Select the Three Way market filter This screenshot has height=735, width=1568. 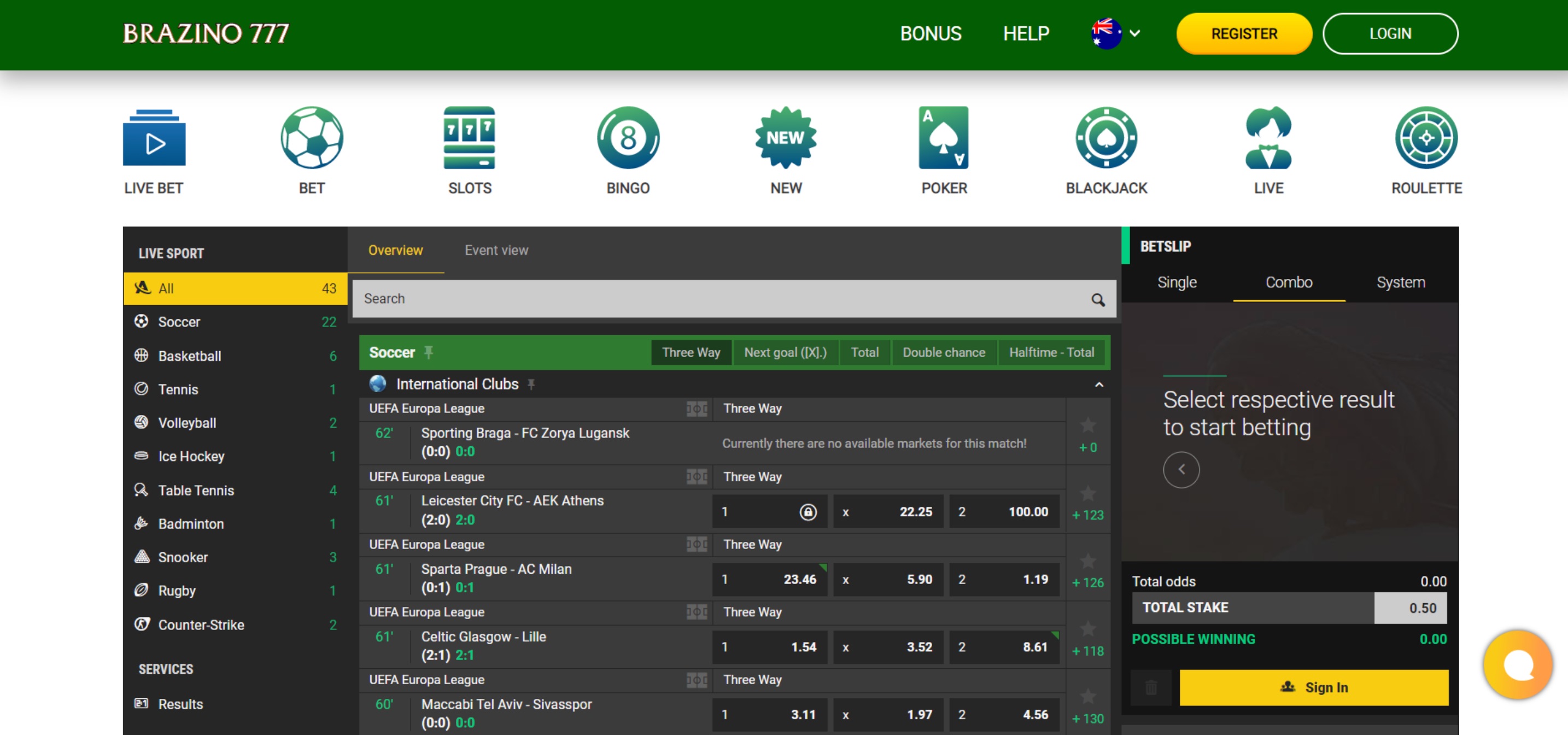[691, 353]
